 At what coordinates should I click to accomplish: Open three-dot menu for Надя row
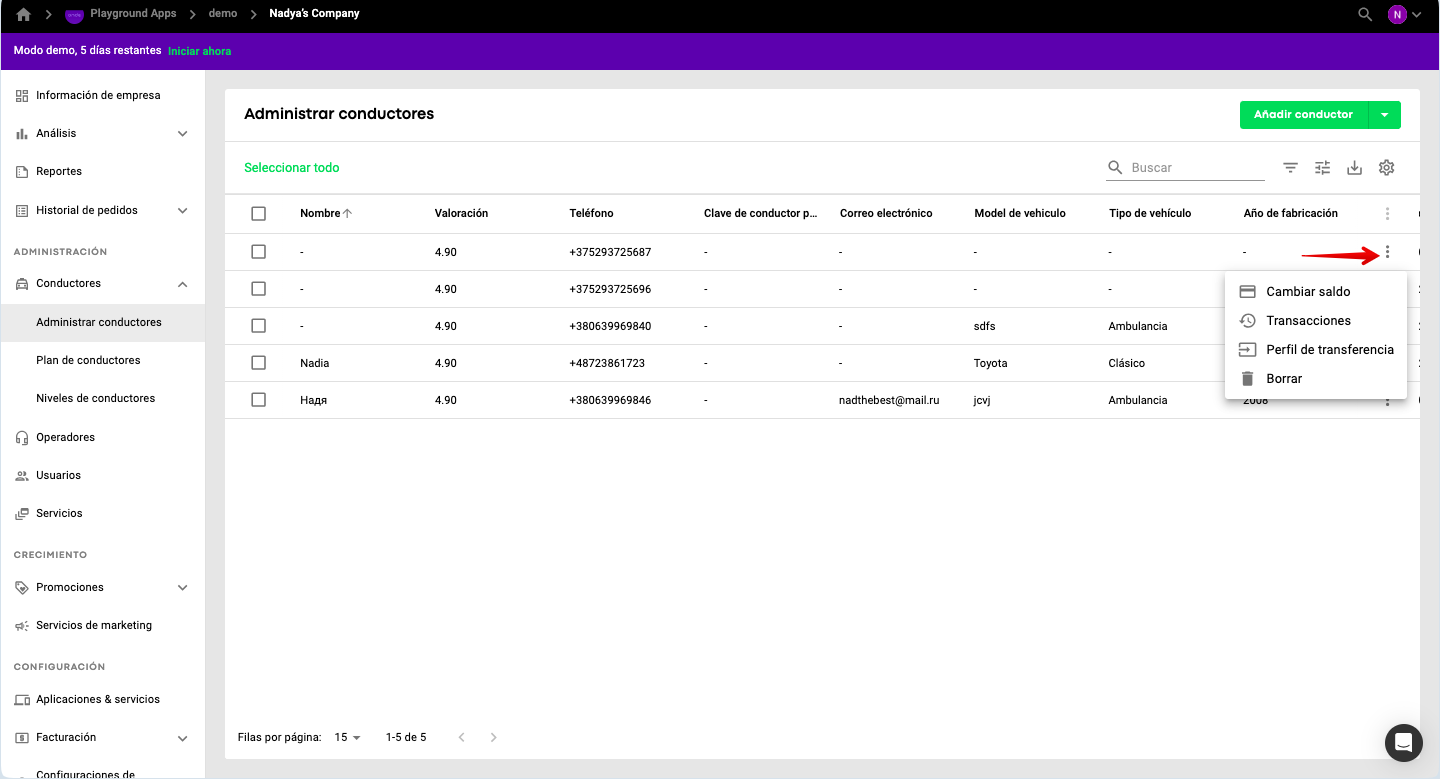(x=1387, y=402)
